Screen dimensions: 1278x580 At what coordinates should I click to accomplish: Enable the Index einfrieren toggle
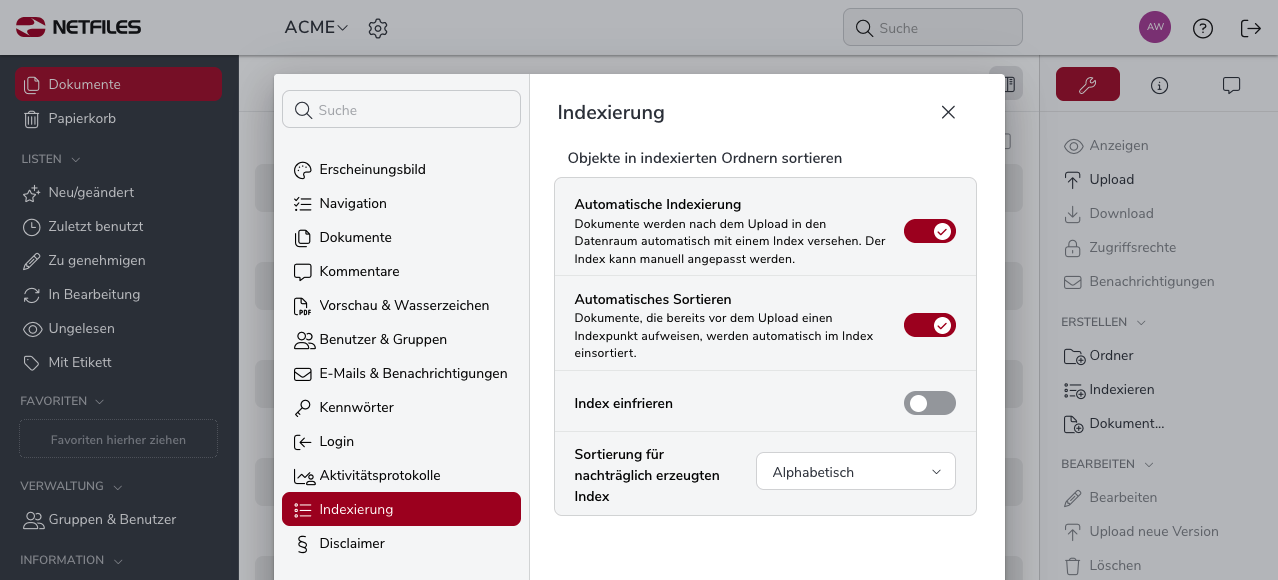(930, 403)
